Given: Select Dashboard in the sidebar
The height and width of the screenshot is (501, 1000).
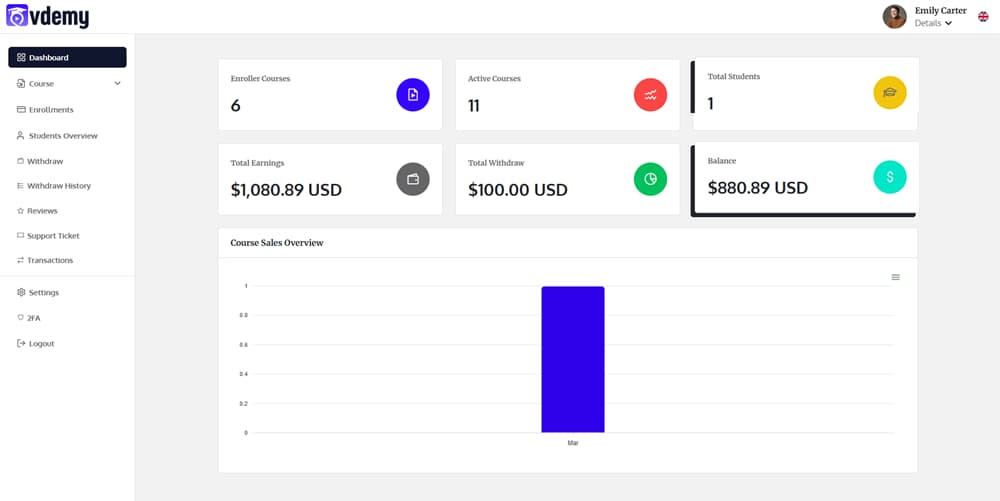Looking at the screenshot, I should pyautogui.click(x=67, y=58).
